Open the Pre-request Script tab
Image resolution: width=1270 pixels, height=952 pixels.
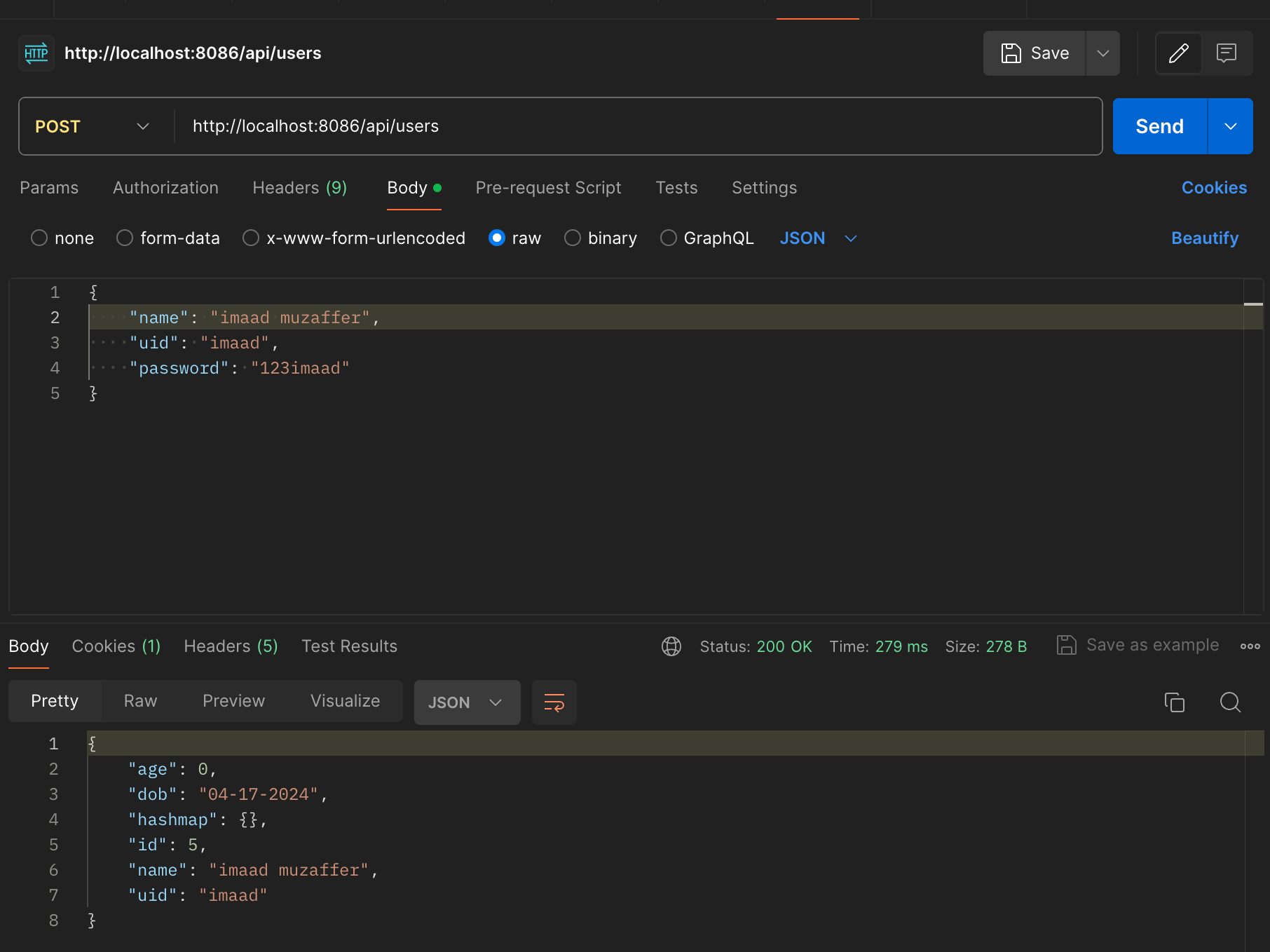(x=549, y=188)
